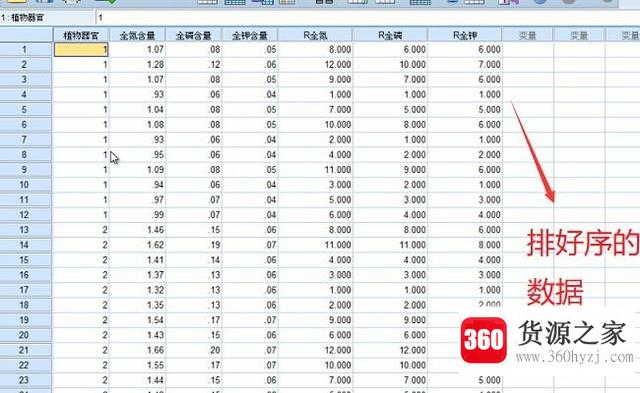Click the 全磷含量 cell .19 in row 14
The image size is (640, 393).
click(193, 245)
